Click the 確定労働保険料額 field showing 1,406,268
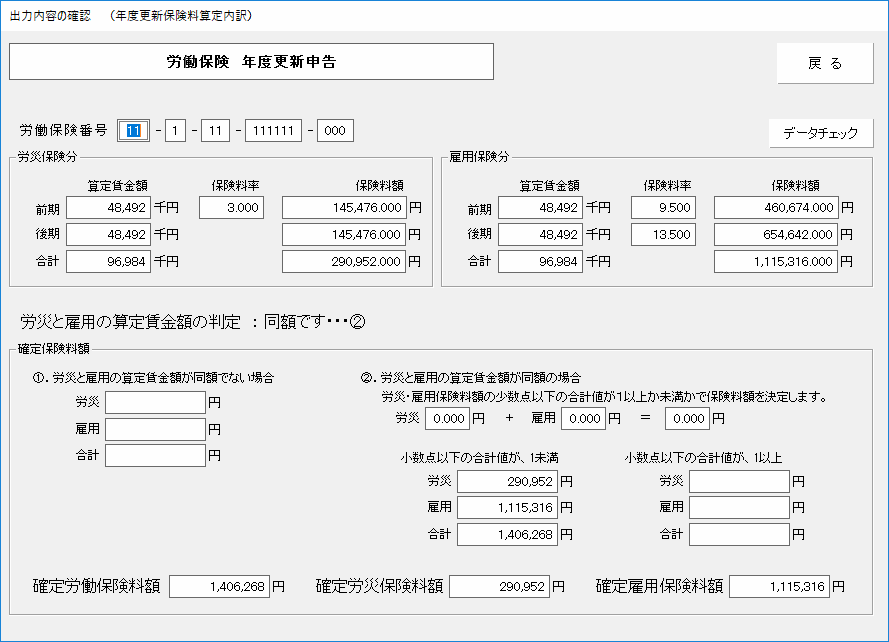The image size is (889, 642). [x=219, y=587]
